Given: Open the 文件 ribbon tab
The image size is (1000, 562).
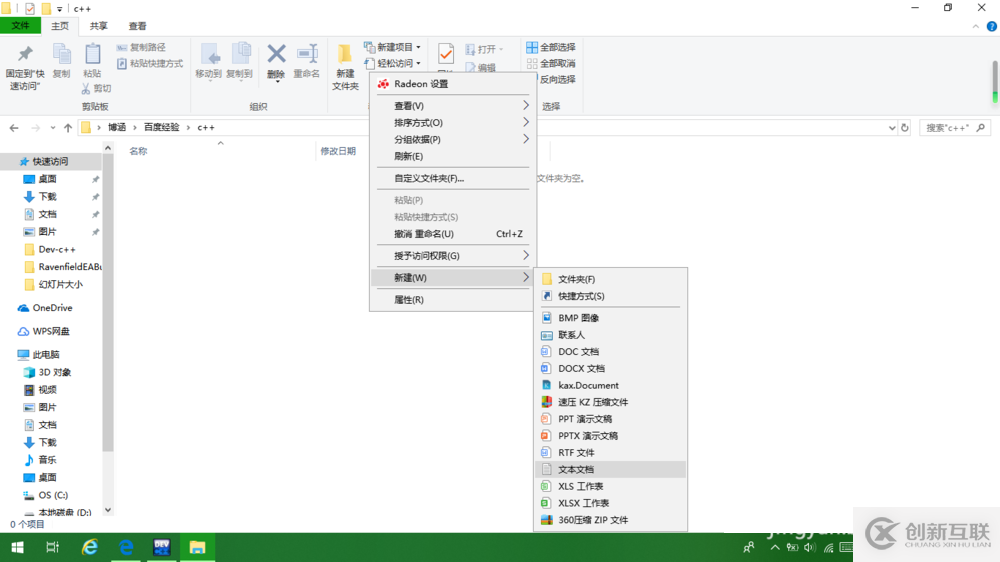Looking at the screenshot, I should tap(20, 26).
